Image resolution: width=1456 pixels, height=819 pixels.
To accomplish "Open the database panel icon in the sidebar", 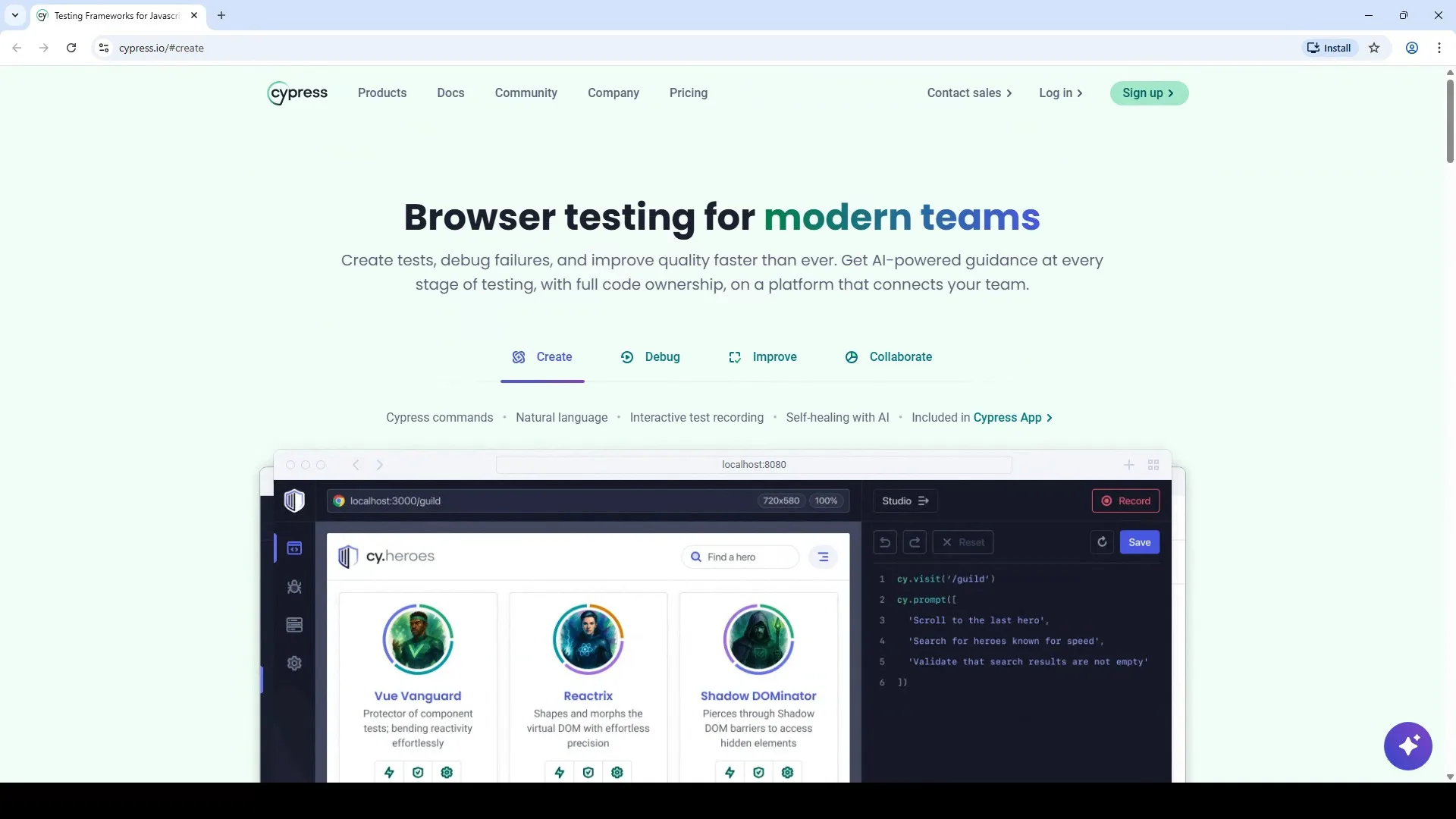I will 294,624.
